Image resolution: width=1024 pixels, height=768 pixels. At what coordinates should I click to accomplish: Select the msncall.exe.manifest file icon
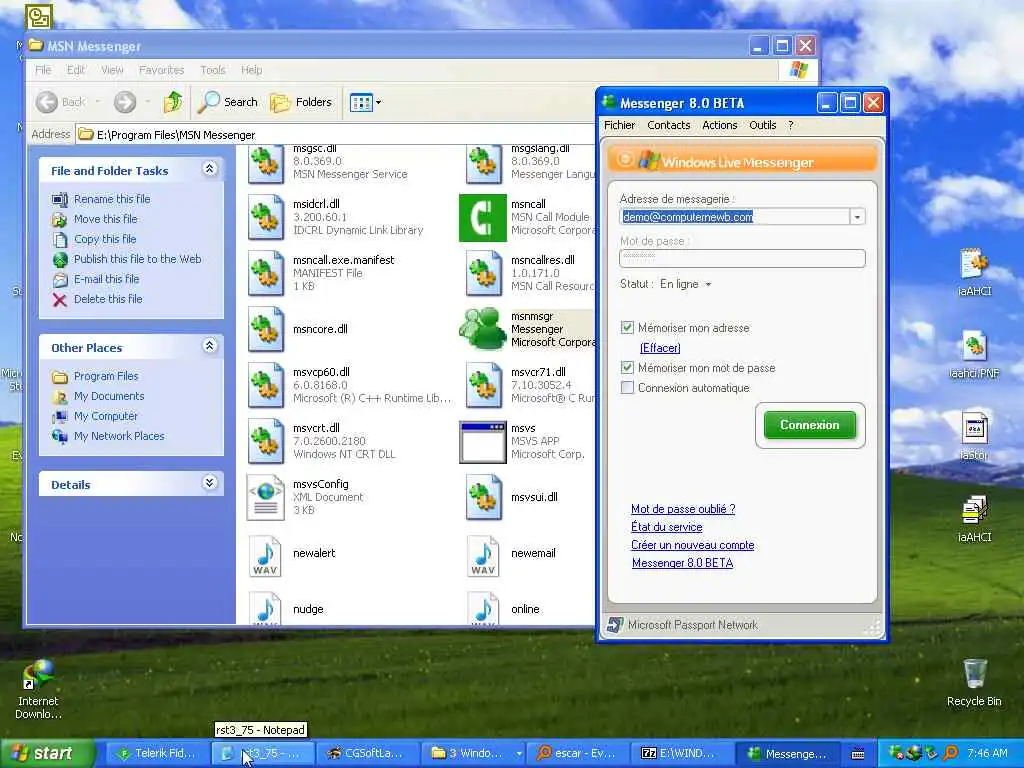[266, 274]
